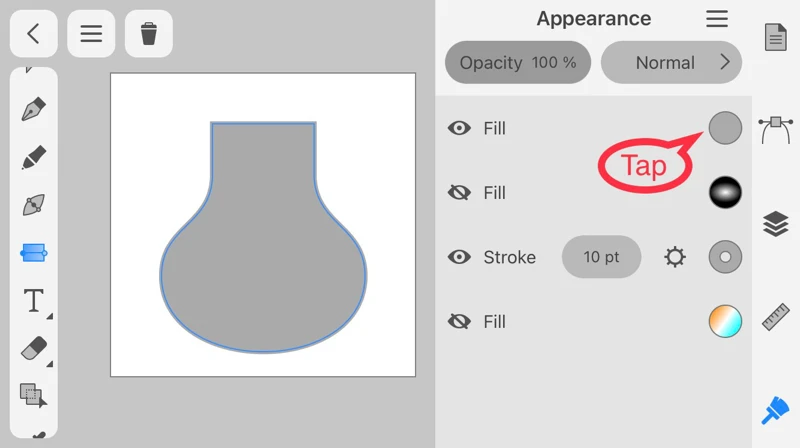
Task: Tap the gray Fill color swatch
Action: click(x=725, y=128)
